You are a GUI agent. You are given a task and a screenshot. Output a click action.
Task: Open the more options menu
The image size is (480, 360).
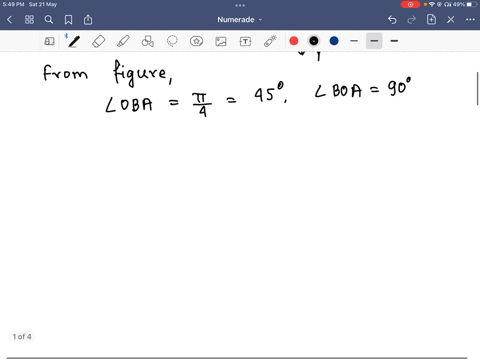470,20
